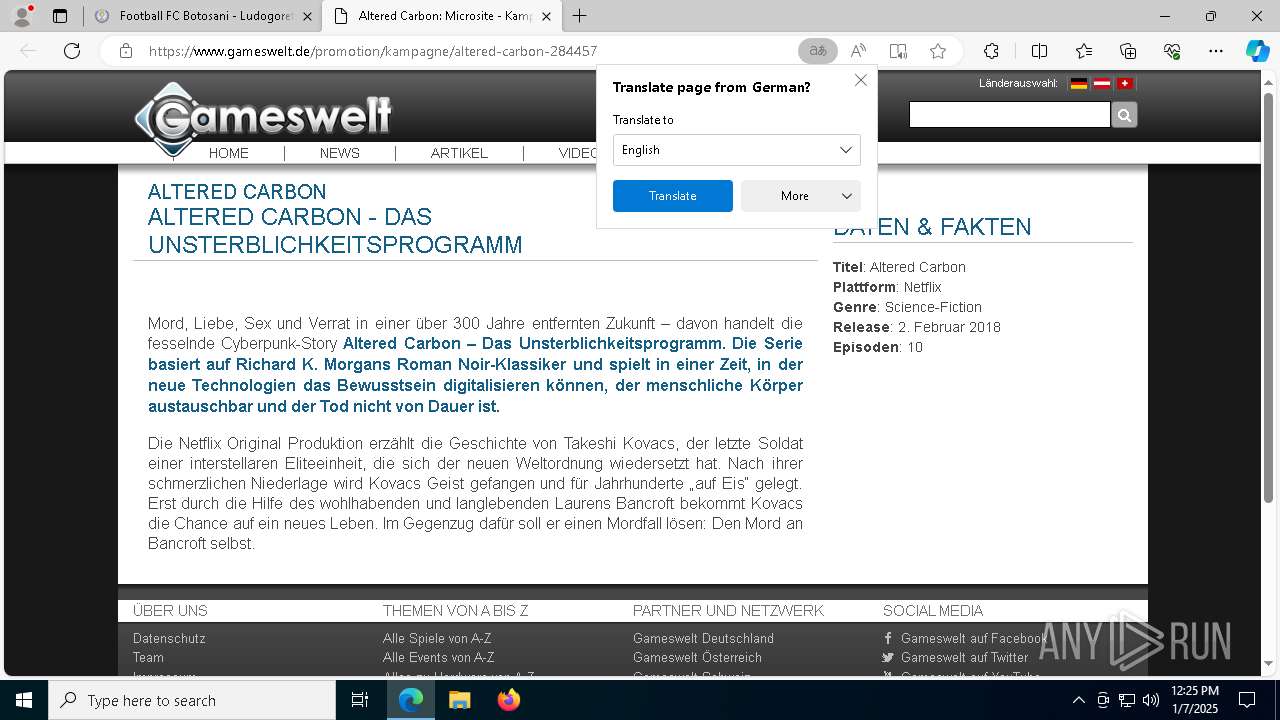Open the notifications center icon
This screenshot has width=1280, height=720.
click(1247, 700)
